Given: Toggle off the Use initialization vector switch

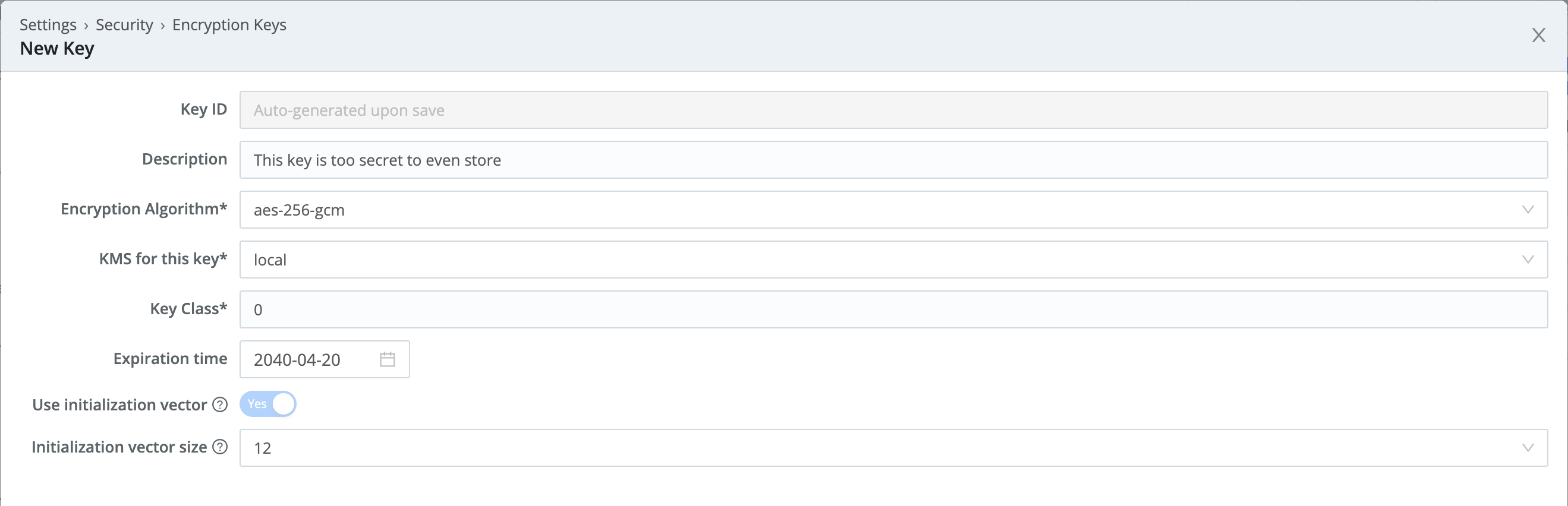Looking at the screenshot, I should [x=269, y=404].
